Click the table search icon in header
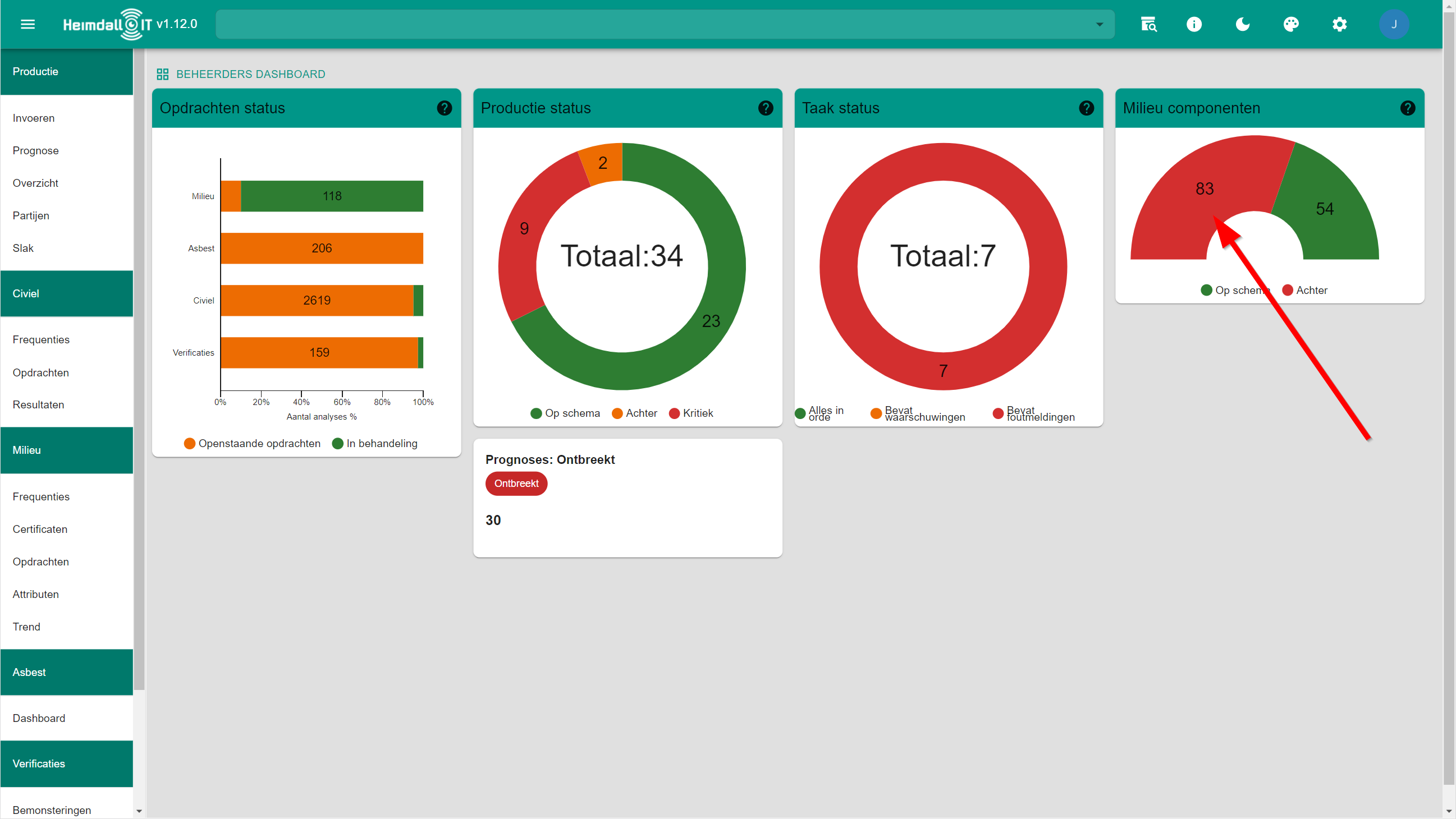This screenshot has width=1456, height=819. point(1148,24)
